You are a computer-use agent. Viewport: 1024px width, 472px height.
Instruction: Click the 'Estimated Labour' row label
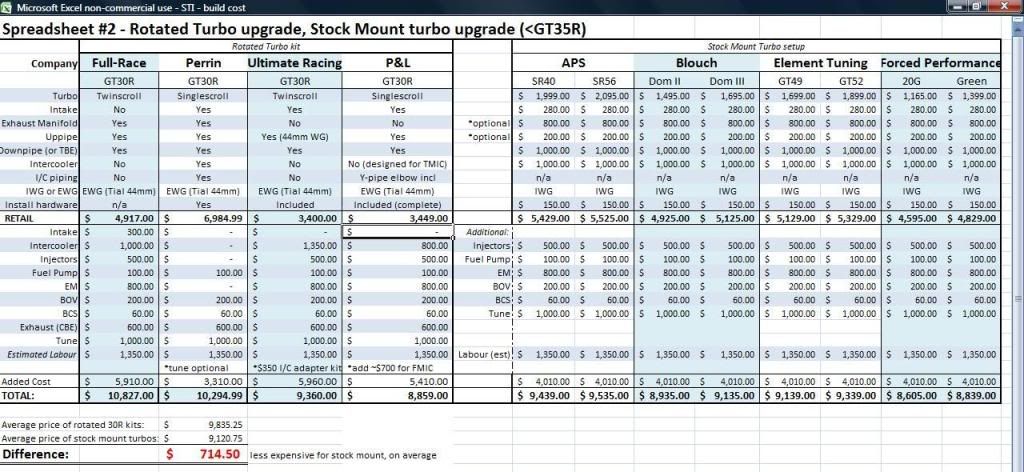(42, 354)
